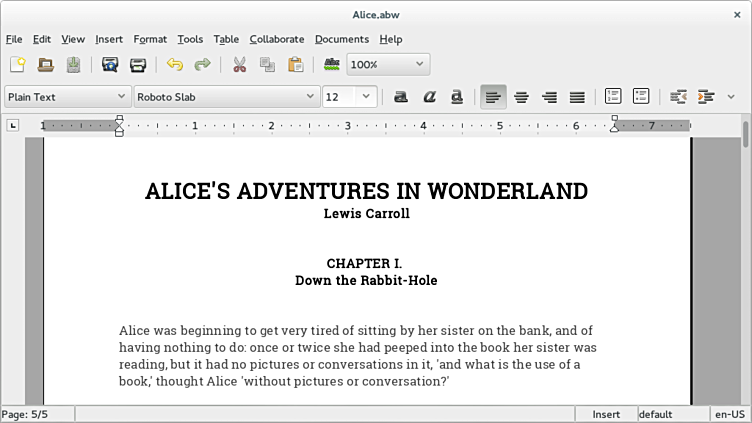This screenshot has width=752, height=423.
Task: Open Print Preview from the toolbar
Action: pyautogui.click(x=110, y=65)
